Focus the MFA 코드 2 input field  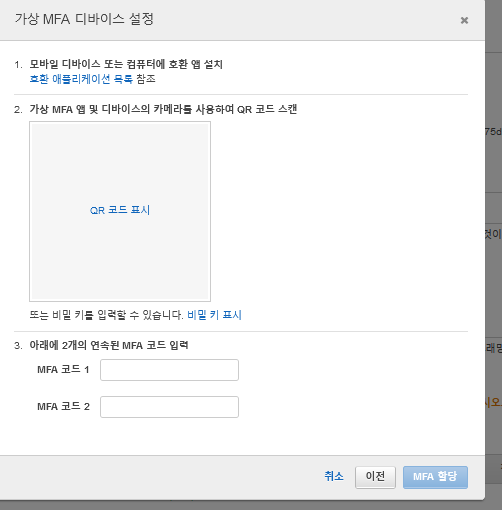[x=169, y=407]
